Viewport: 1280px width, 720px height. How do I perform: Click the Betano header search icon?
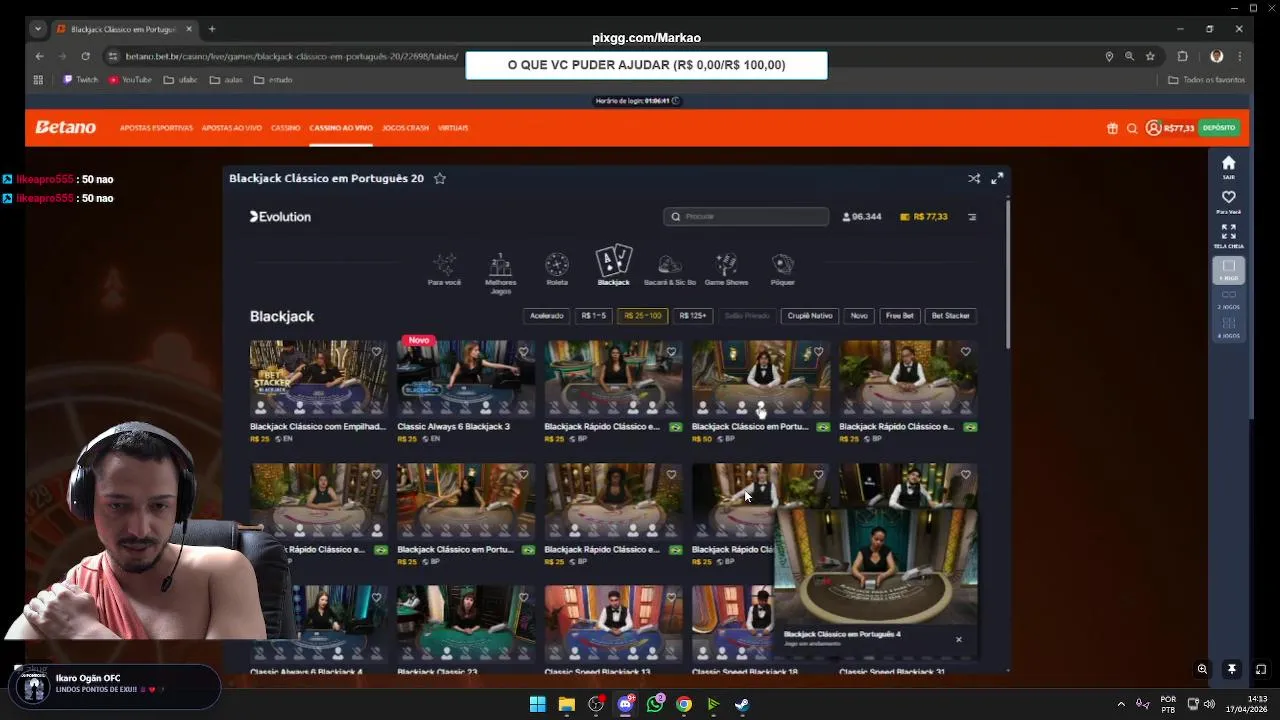pos(1132,128)
